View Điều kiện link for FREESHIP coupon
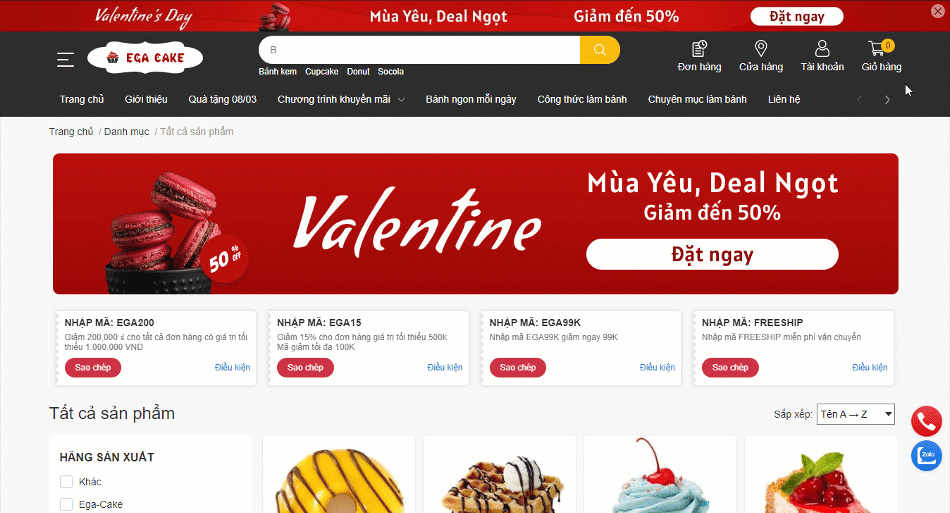 pyautogui.click(x=869, y=367)
